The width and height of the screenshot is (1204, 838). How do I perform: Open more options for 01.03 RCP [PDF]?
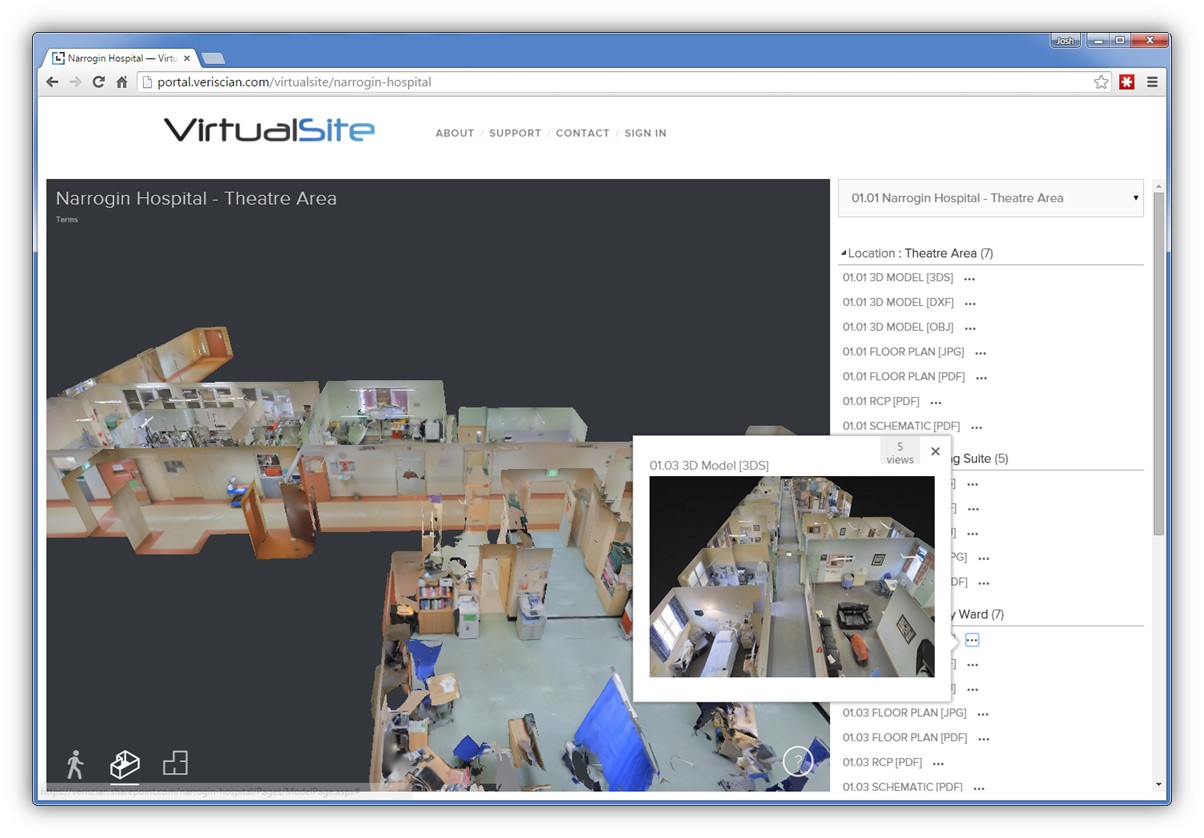938,763
